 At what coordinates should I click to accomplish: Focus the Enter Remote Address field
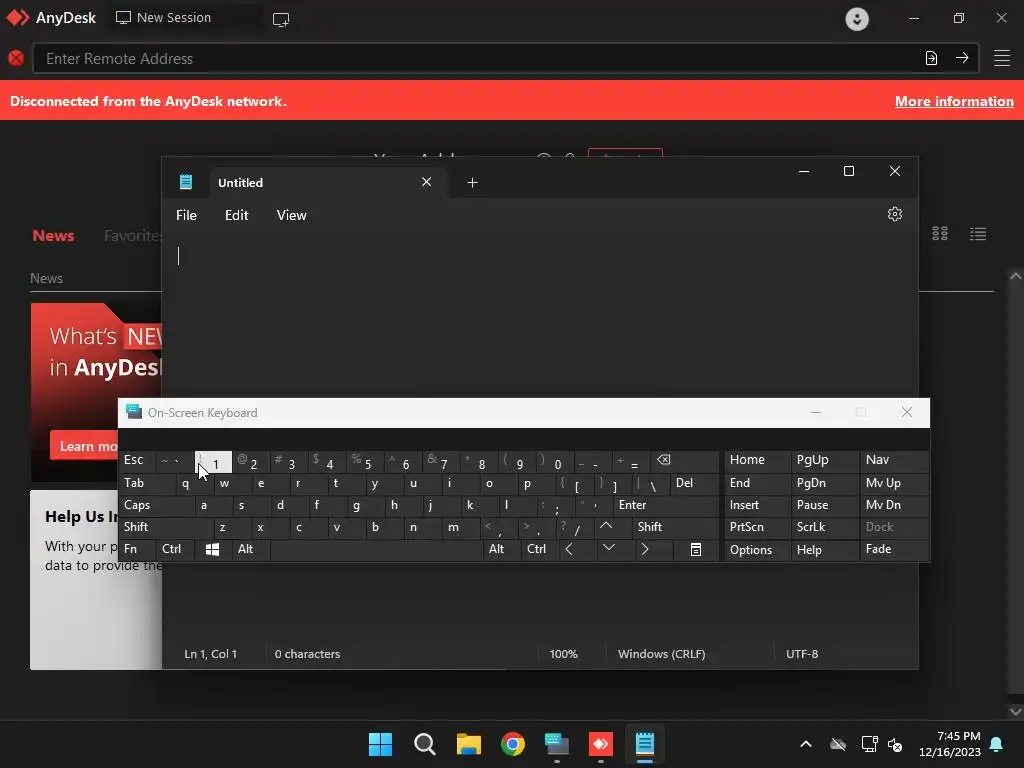(x=477, y=59)
